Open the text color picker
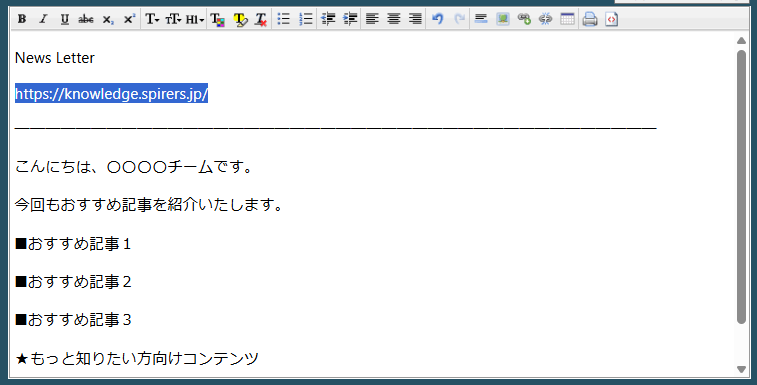757x385 pixels. click(218, 19)
